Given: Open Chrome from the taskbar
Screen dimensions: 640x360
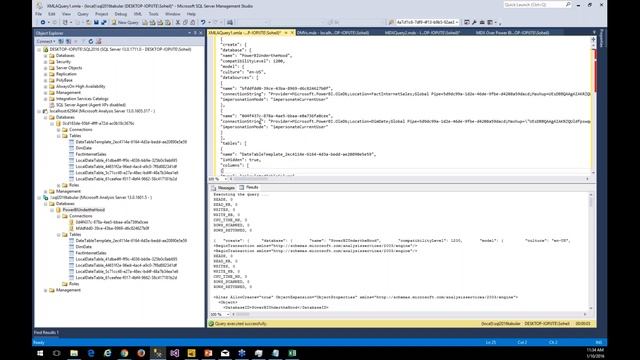Looking at the screenshot, I should [x=124, y=353].
